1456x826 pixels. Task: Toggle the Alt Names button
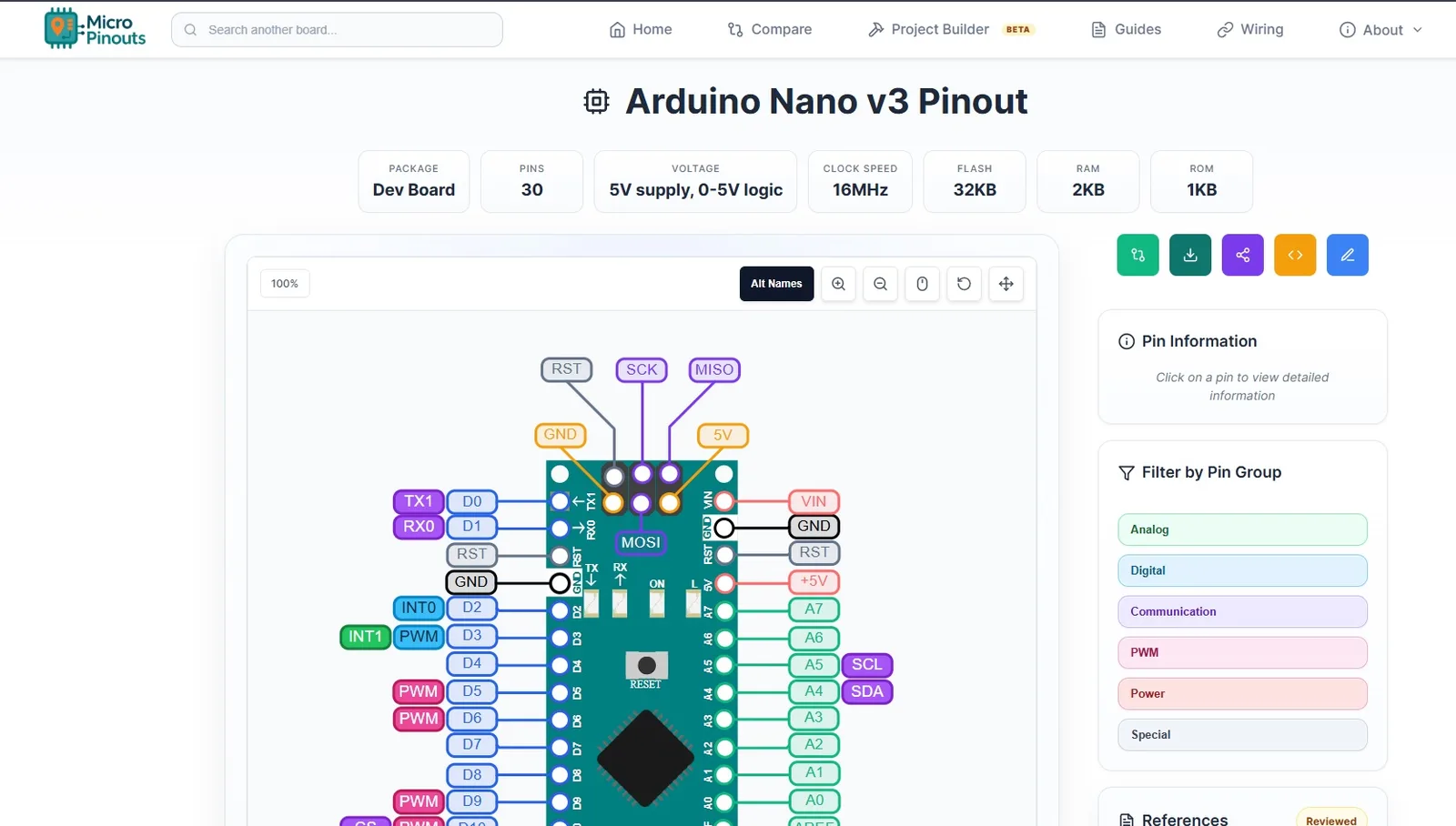776,284
